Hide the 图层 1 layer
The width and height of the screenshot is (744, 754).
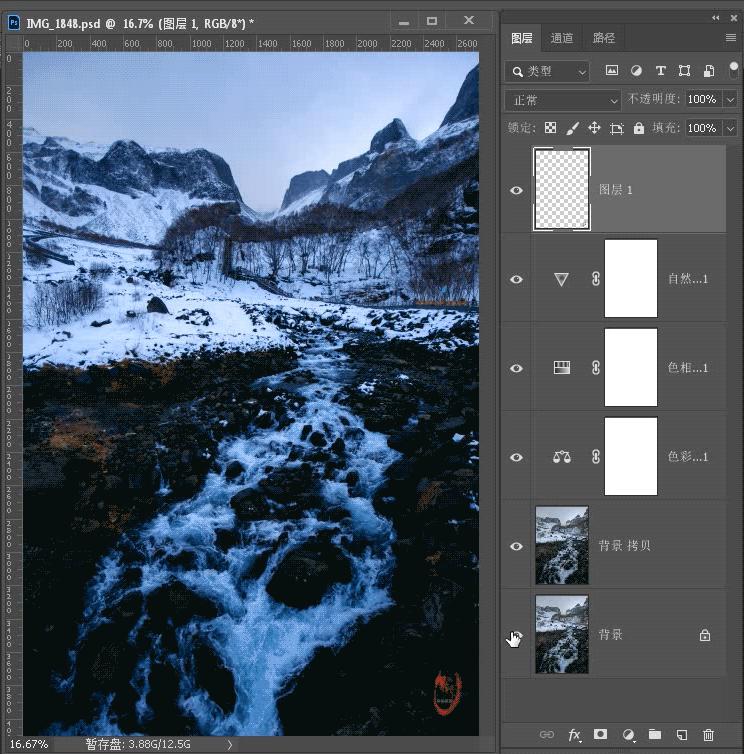[517, 190]
